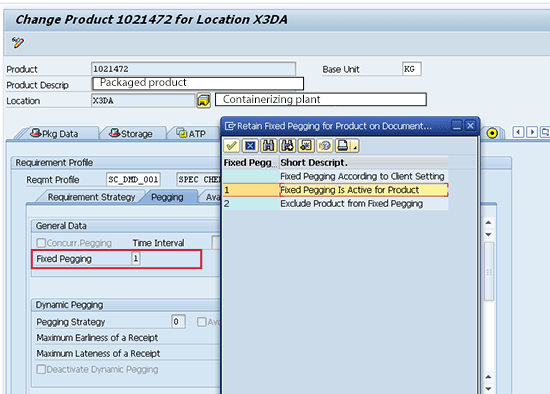Screen dimensions: 550x394
Task: Click the personal value list star icon
Action: [306, 146]
